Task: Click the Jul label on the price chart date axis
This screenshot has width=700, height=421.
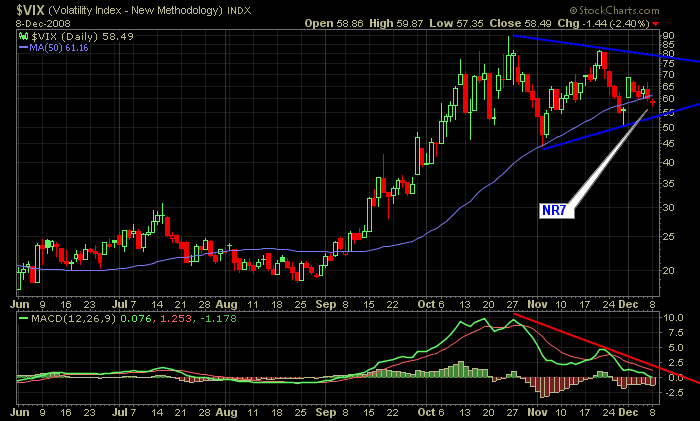Action: point(119,304)
